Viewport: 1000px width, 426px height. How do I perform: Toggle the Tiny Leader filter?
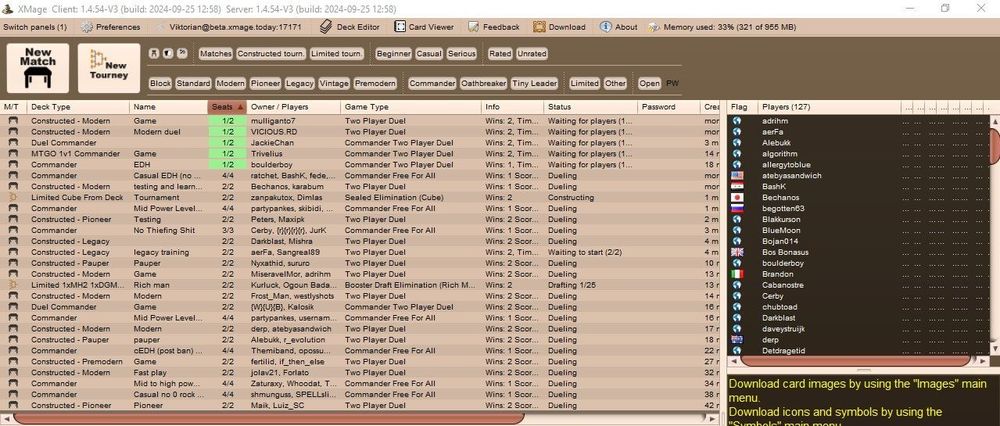(x=534, y=84)
